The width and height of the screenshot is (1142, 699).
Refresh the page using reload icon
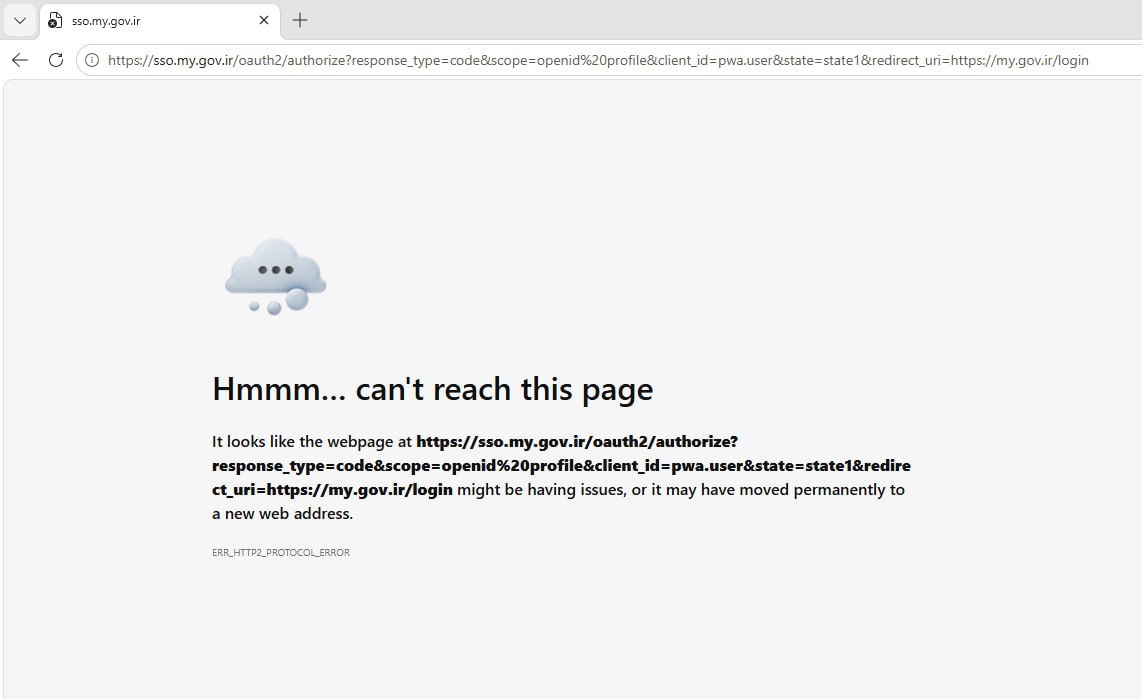pos(55,60)
